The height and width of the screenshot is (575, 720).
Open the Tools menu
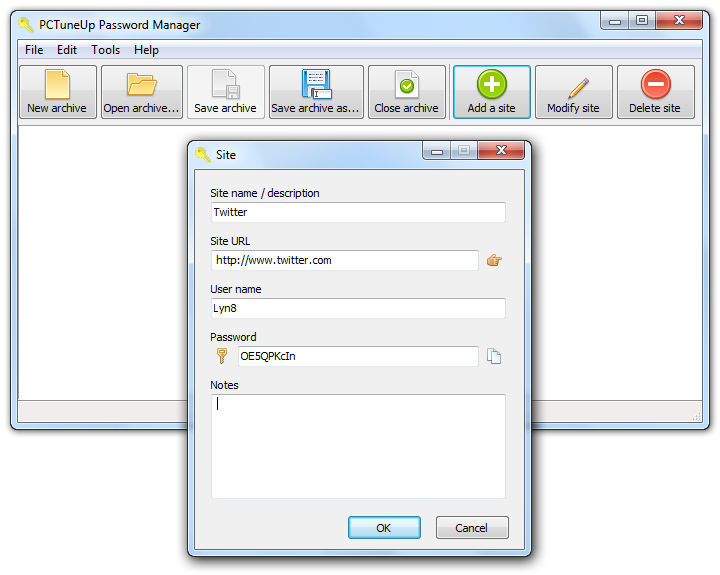pos(106,50)
